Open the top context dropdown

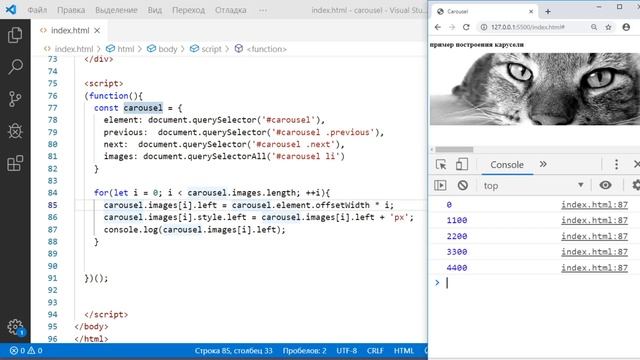pos(533,186)
